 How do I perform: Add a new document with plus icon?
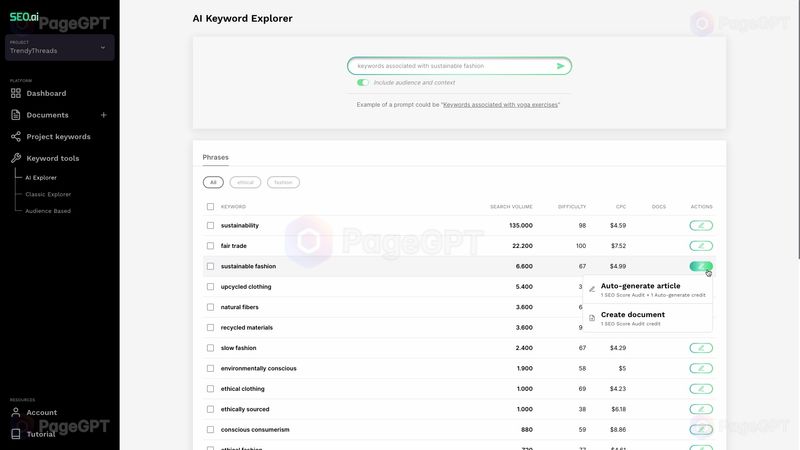pyautogui.click(x=104, y=115)
